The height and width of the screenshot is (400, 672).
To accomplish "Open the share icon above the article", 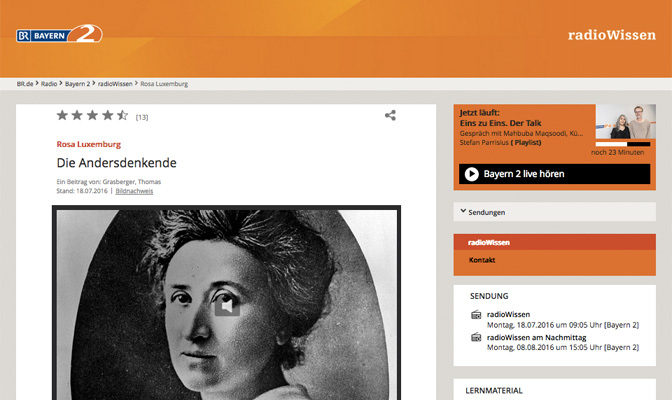I will tap(390, 115).
